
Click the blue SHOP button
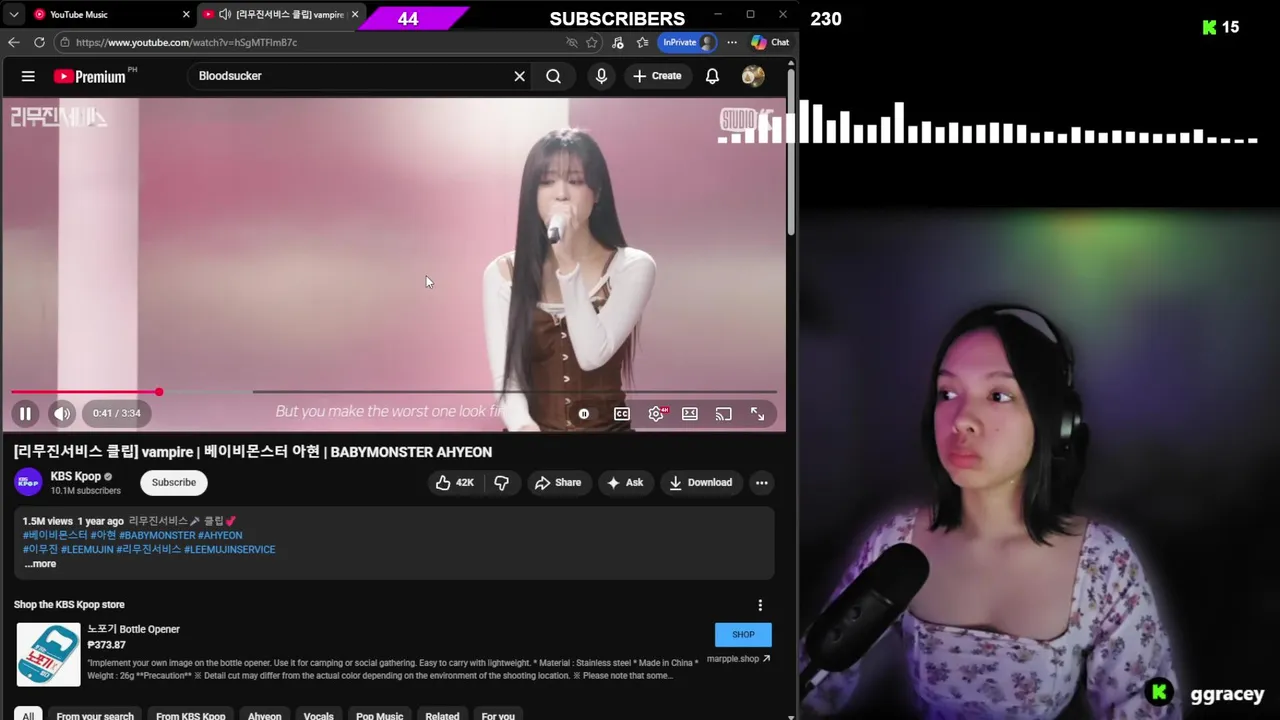(x=743, y=634)
